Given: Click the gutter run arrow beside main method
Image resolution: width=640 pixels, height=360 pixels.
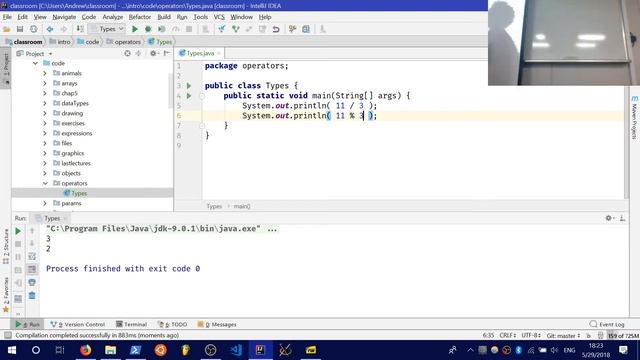Looking at the screenshot, I should pyautogui.click(x=189, y=96).
